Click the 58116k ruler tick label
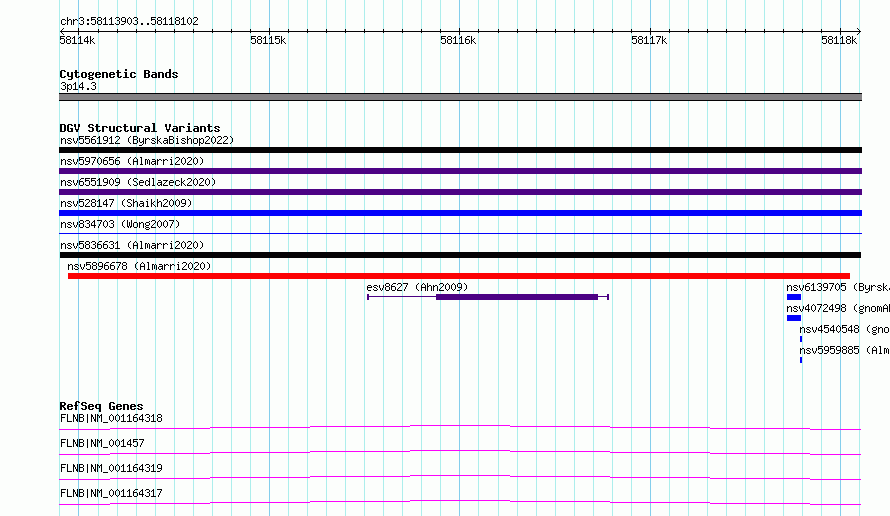 tap(458, 40)
